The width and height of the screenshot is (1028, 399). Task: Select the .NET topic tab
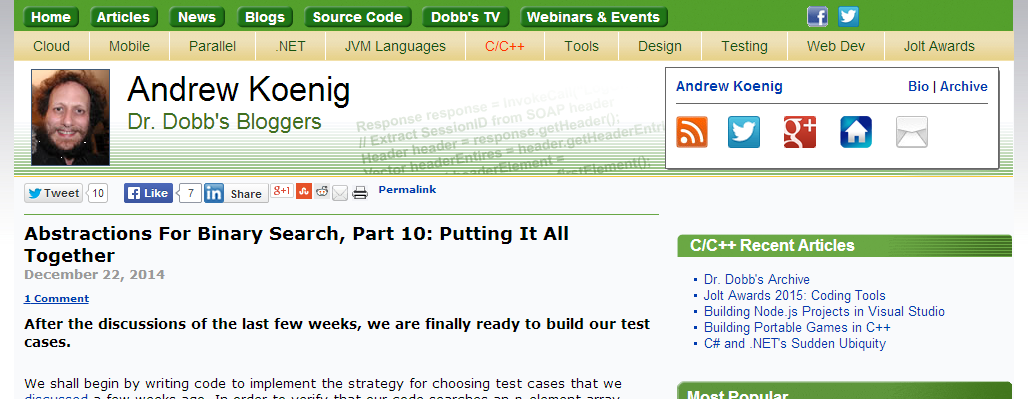290,47
